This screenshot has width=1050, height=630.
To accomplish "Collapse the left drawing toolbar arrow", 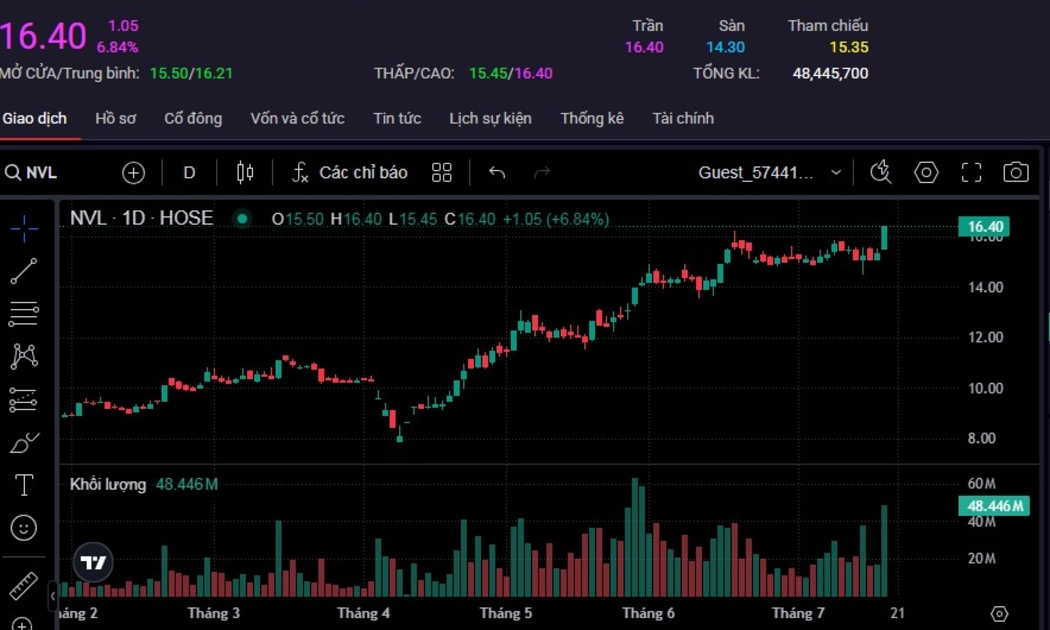I will [x=53, y=596].
